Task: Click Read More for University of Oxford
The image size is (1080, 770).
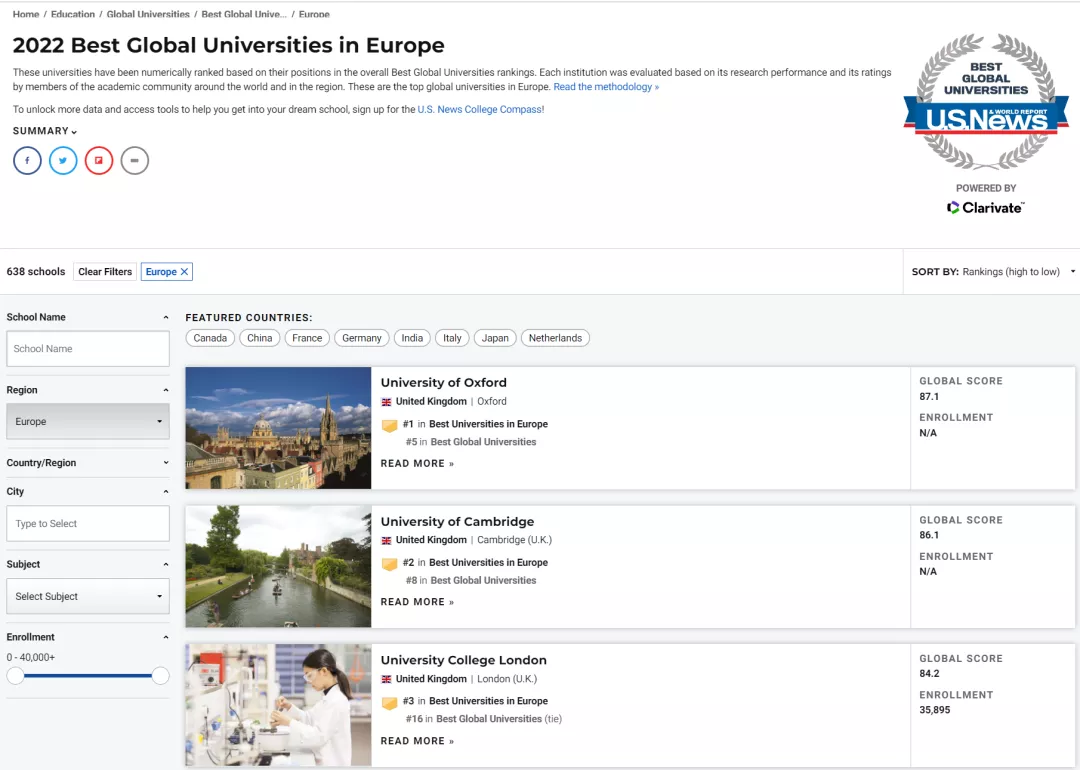Action: point(417,464)
